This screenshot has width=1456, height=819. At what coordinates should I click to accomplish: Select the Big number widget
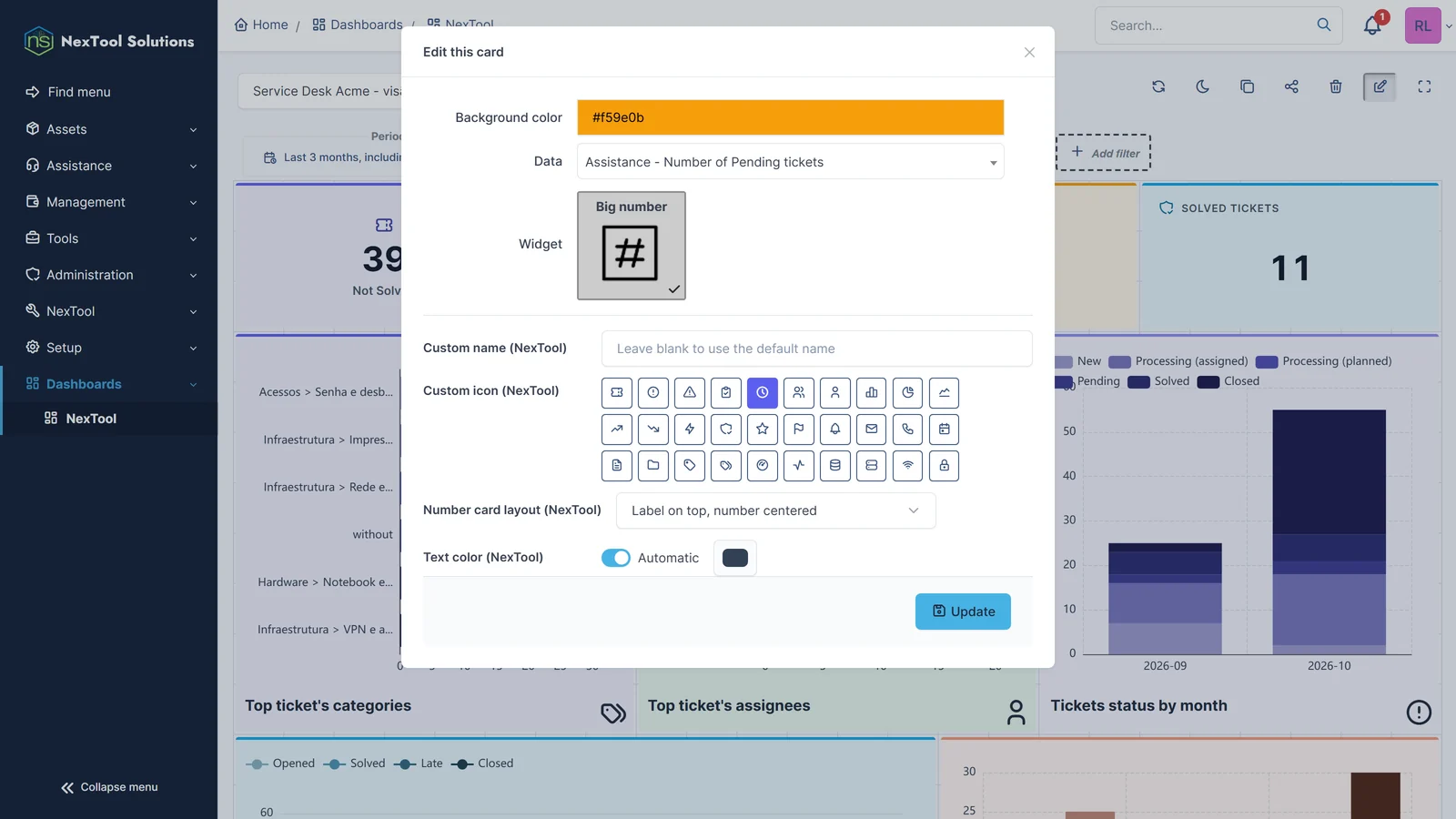[632, 246]
